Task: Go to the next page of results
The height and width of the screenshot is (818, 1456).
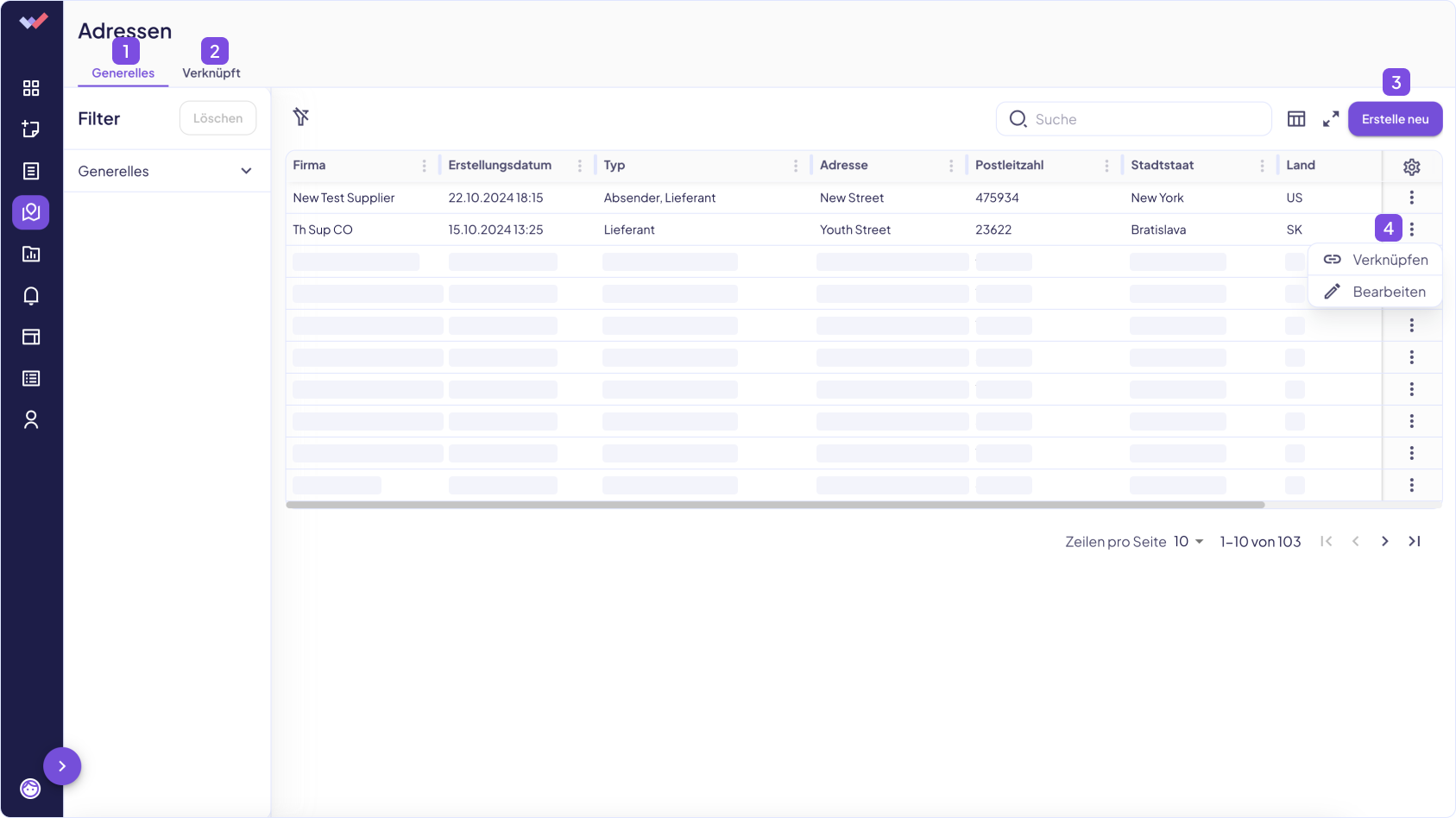Action: click(1385, 542)
